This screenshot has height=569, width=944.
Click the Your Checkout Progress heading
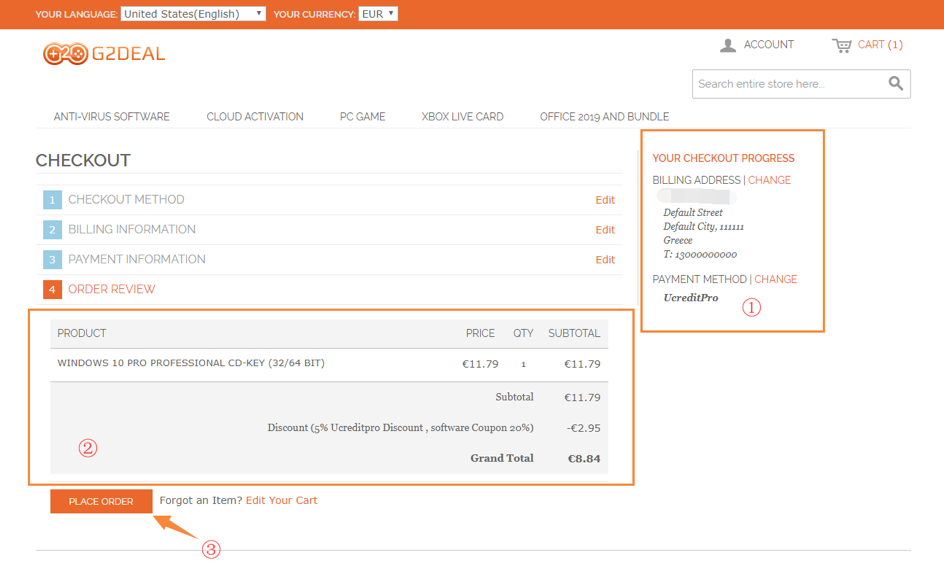pos(723,158)
